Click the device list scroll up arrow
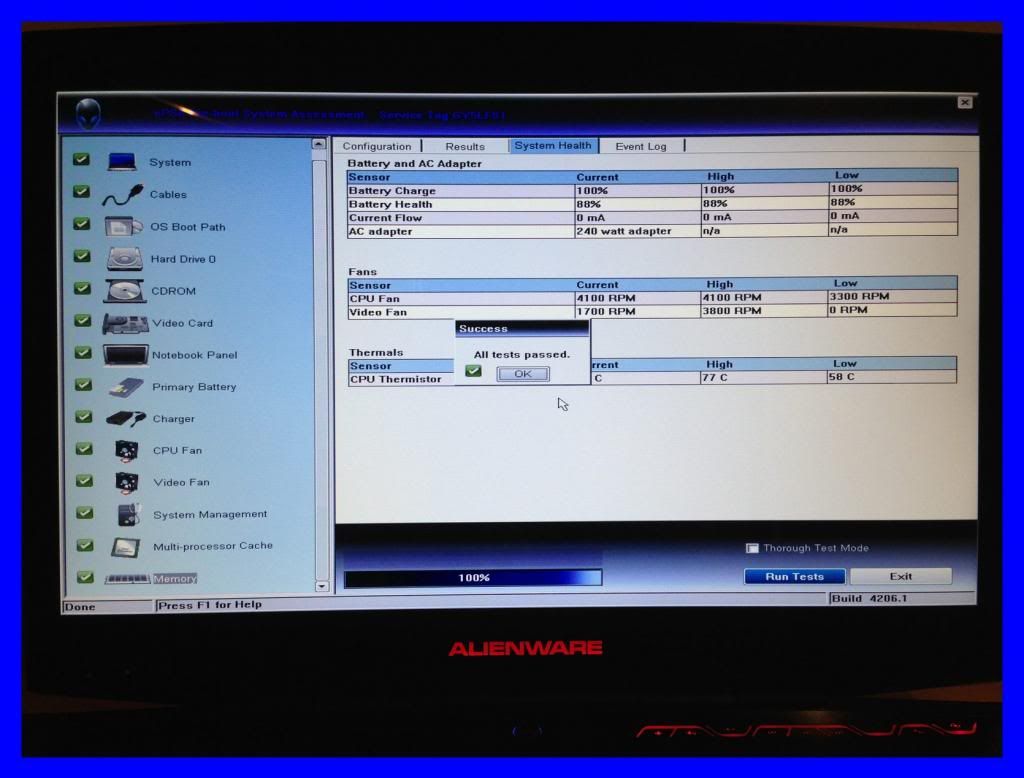 pos(319,144)
